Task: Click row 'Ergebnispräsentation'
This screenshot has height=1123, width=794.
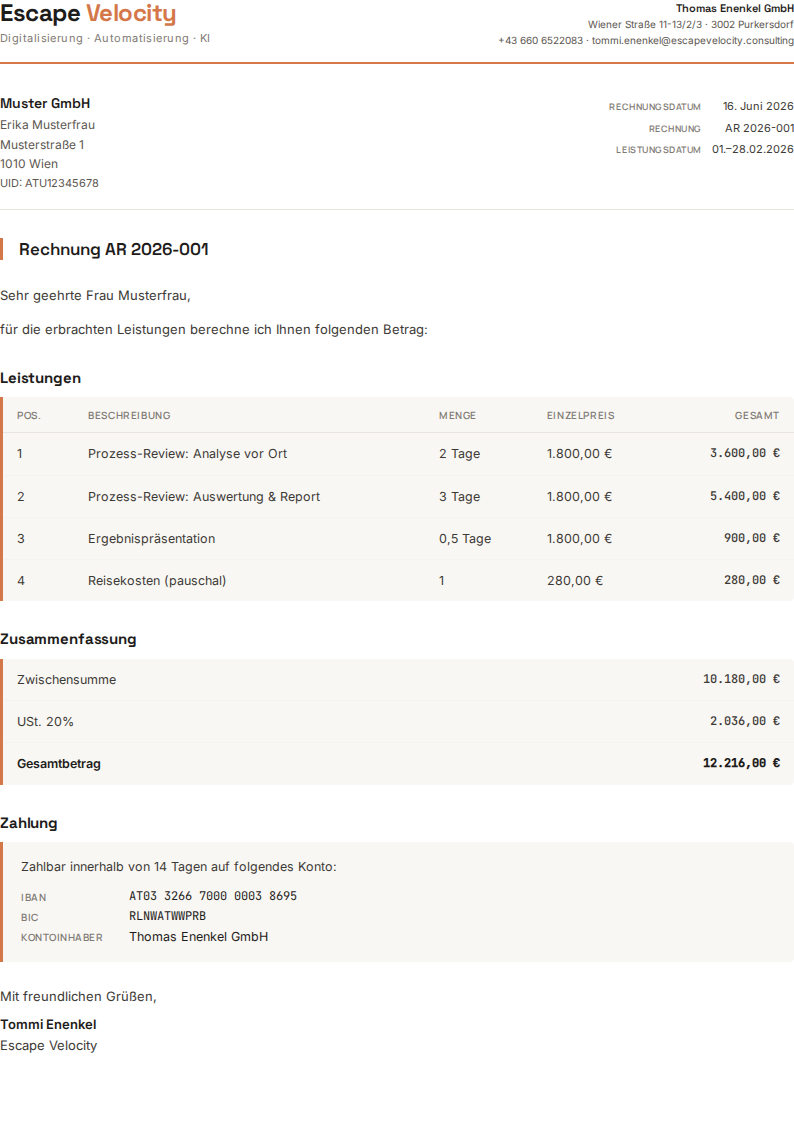Action: click(x=398, y=539)
